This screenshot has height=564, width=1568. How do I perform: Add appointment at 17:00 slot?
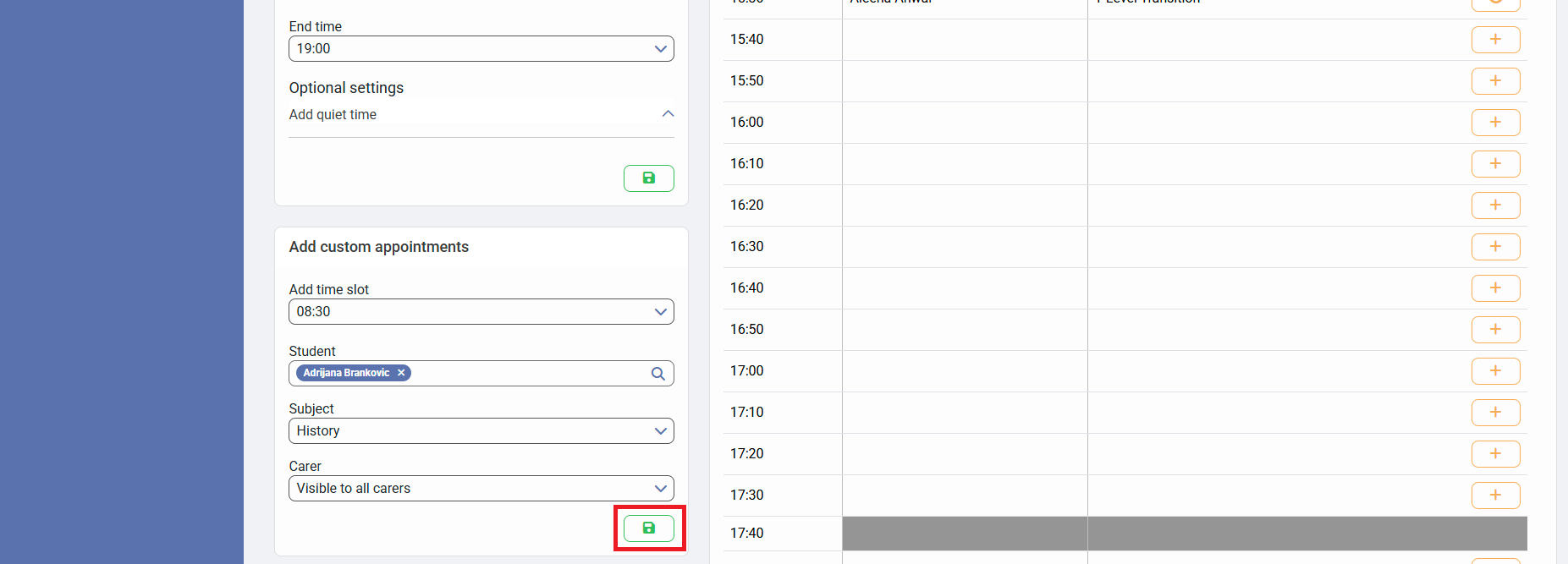tap(1495, 371)
